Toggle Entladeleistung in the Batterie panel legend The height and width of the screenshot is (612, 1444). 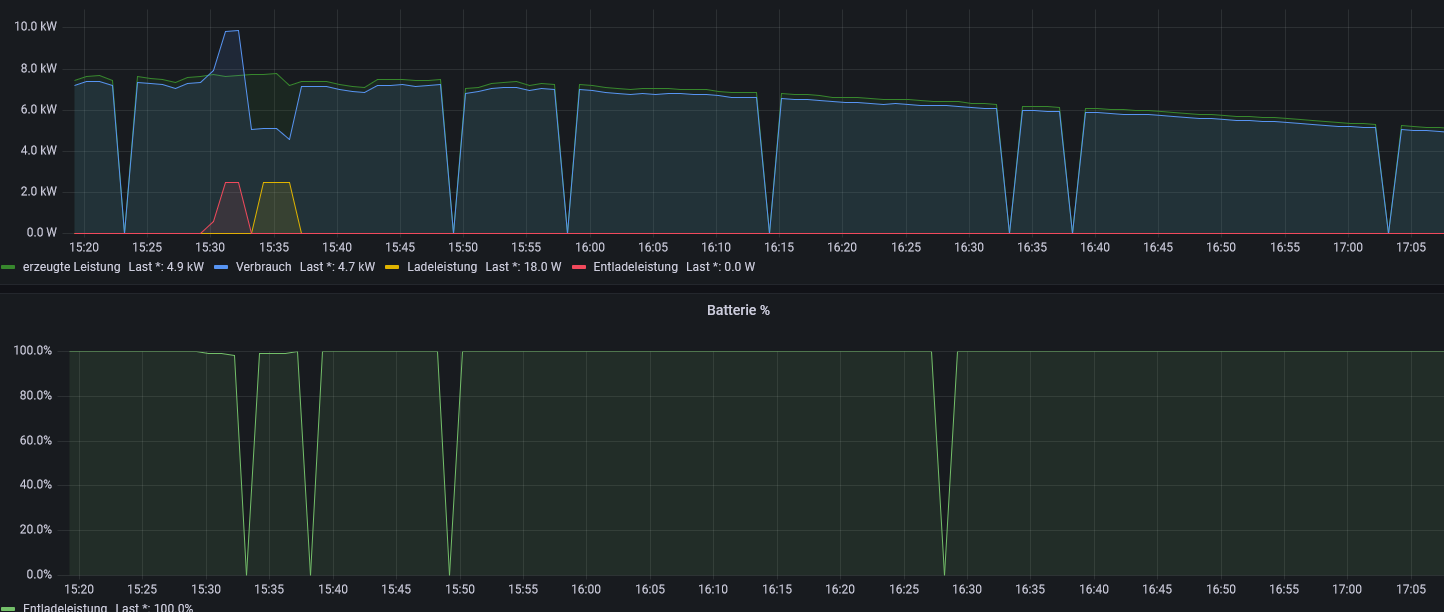tap(65, 608)
